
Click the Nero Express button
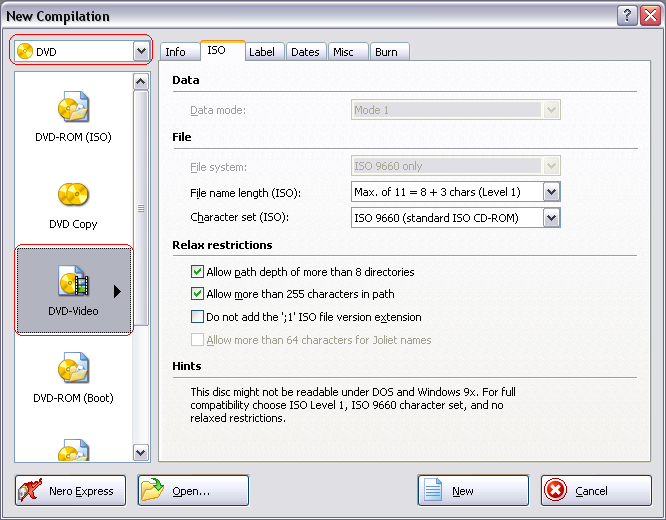[70, 491]
